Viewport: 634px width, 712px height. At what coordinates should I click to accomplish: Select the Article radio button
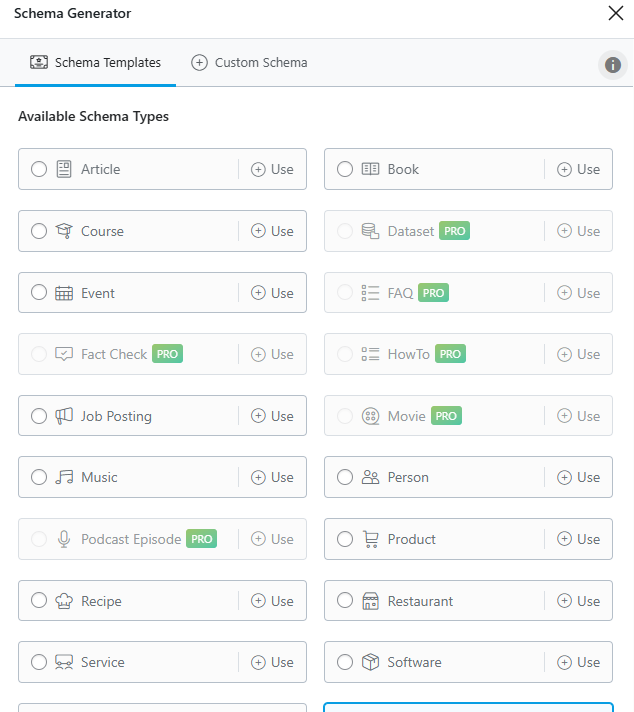pos(39,169)
